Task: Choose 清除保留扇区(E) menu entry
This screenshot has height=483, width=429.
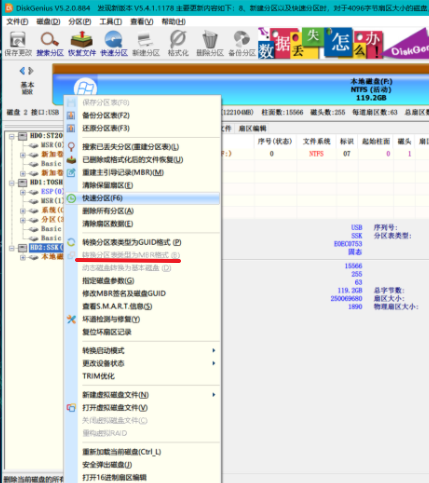Action: pyautogui.click(x=143, y=185)
